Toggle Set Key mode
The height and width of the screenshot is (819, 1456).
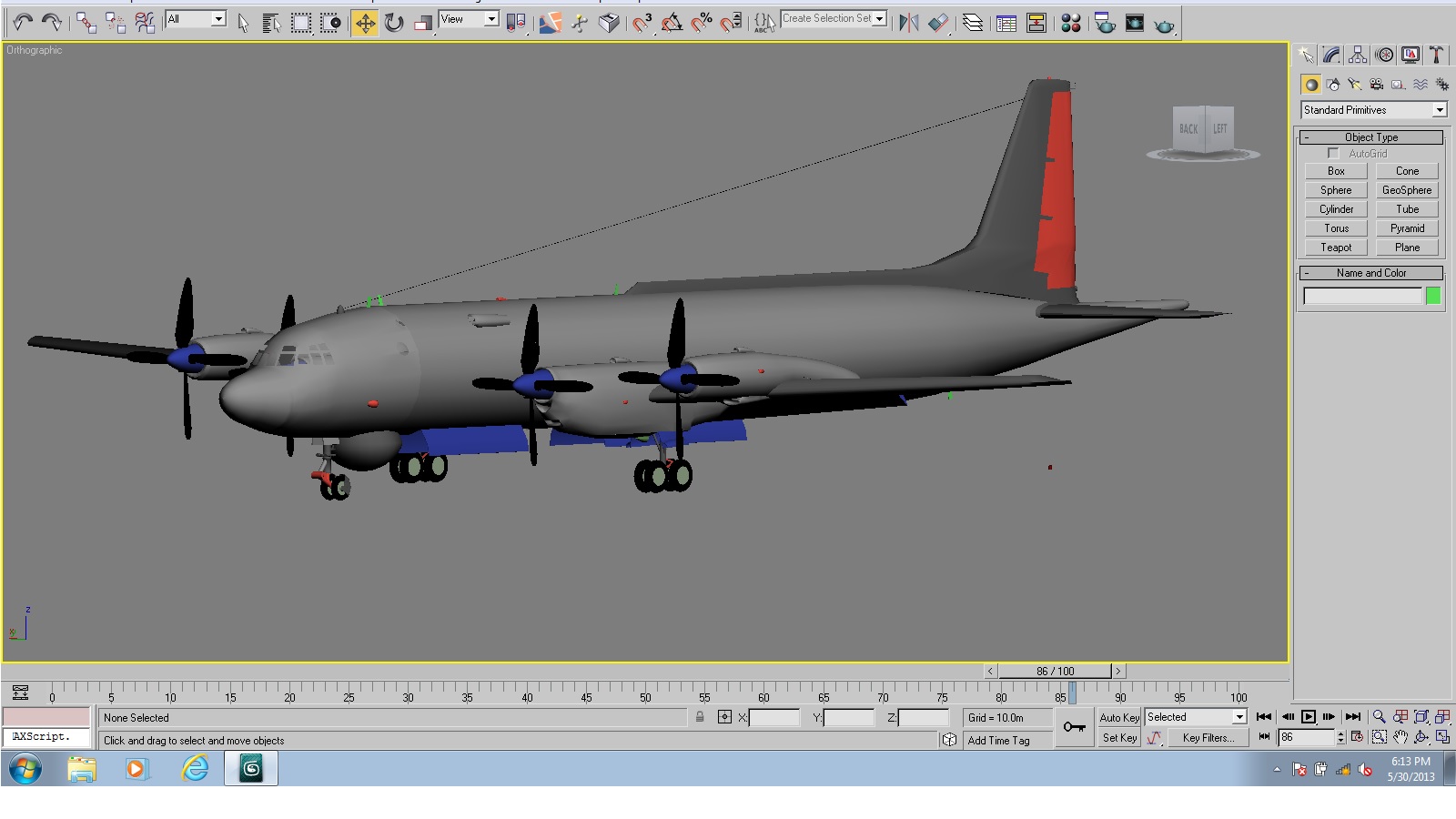click(1119, 738)
